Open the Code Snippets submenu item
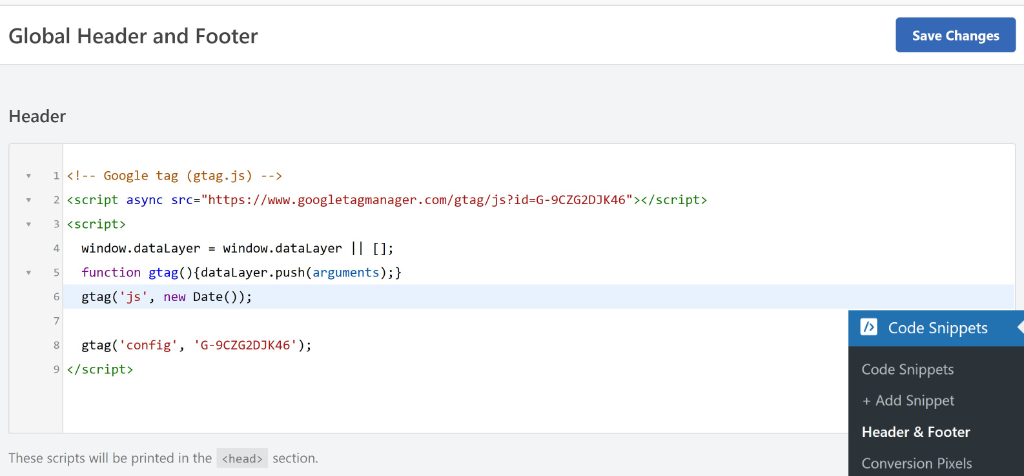1024x476 pixels. coord(907,370)
